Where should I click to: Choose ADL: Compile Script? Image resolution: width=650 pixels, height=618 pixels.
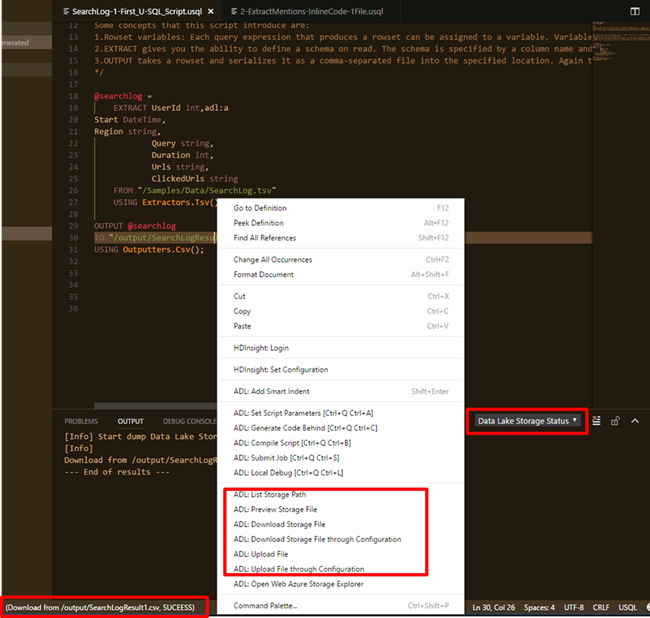tap(341, 443)
